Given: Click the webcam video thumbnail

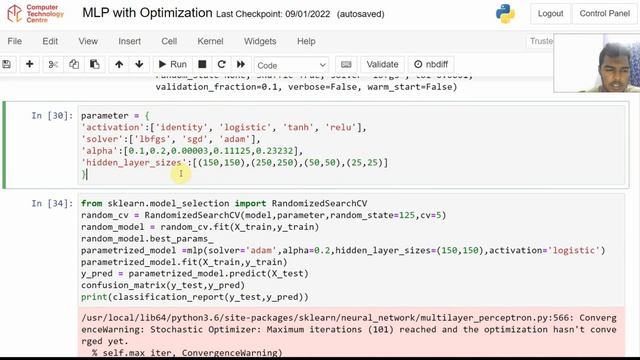Looking at the screenshot, I should (597, 63).
